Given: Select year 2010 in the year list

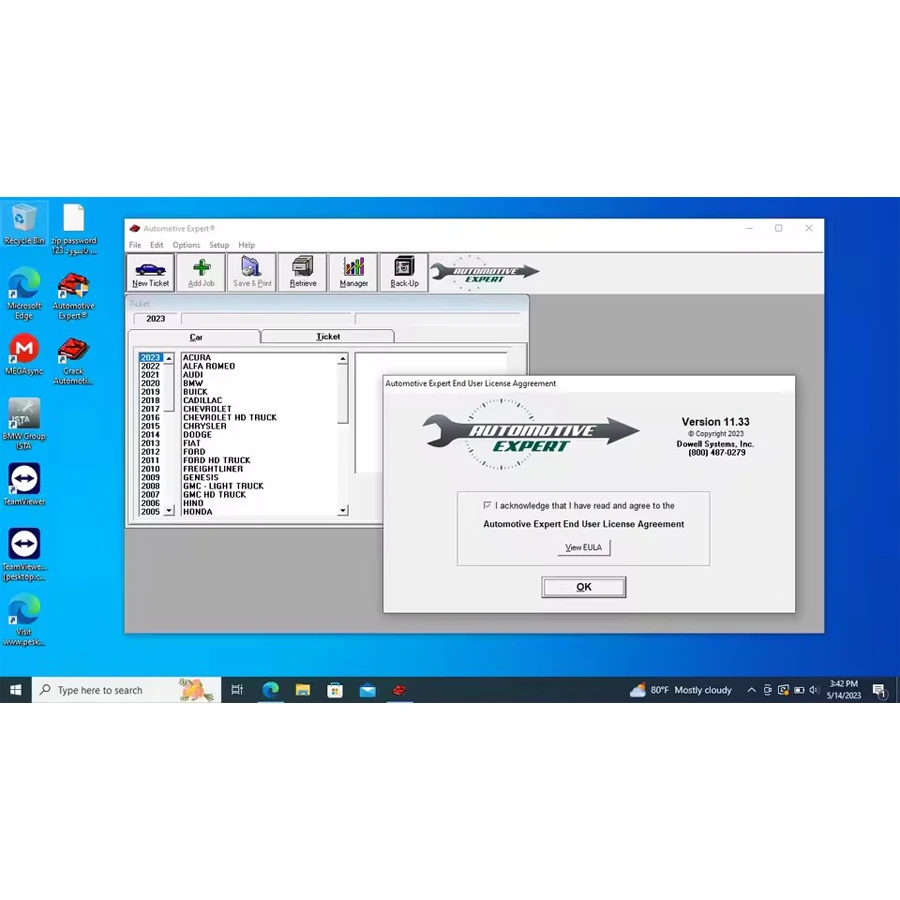Looking at the screenshot, I should tap(150, 469).
